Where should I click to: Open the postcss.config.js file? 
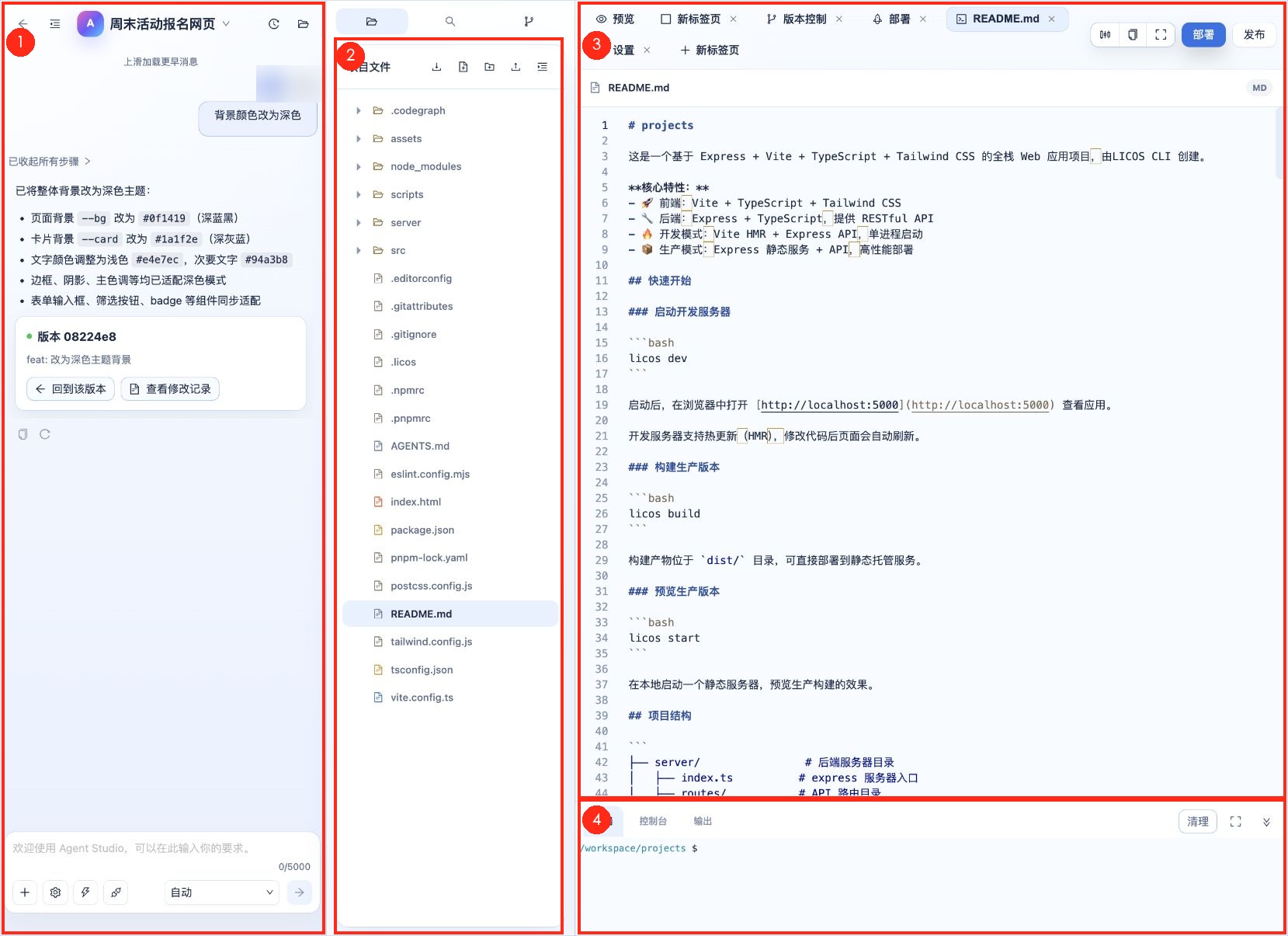point(450,586)
